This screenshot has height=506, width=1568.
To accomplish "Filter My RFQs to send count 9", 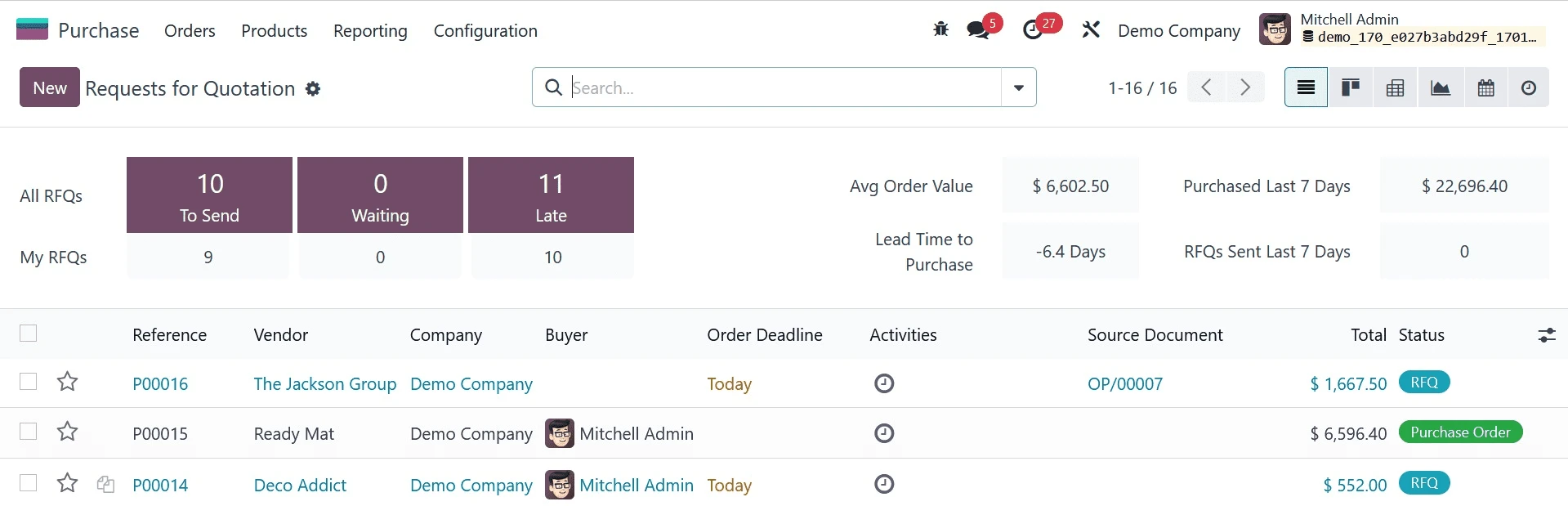I will tap(208, 257).
